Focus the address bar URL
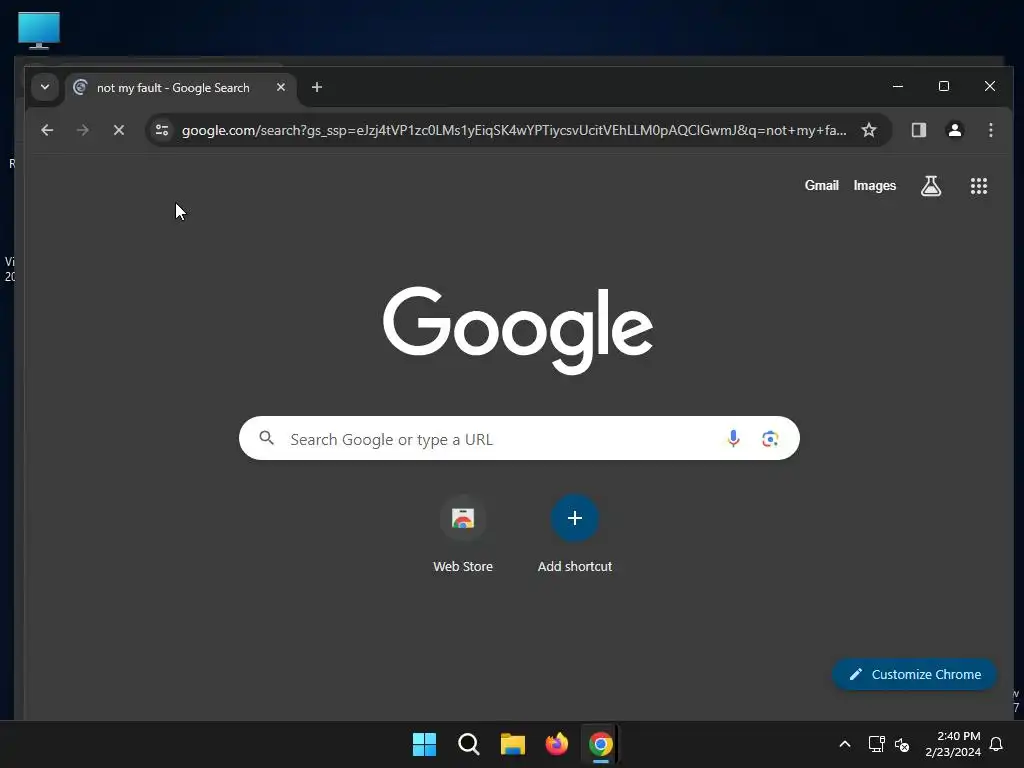1024x768 pixels. [513, 130]
